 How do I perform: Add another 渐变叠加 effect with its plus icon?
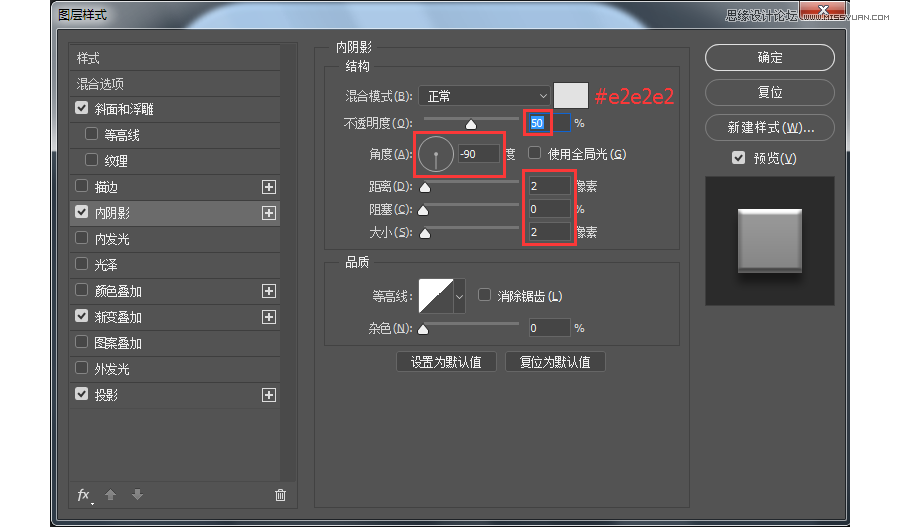(x=269, y=317)
